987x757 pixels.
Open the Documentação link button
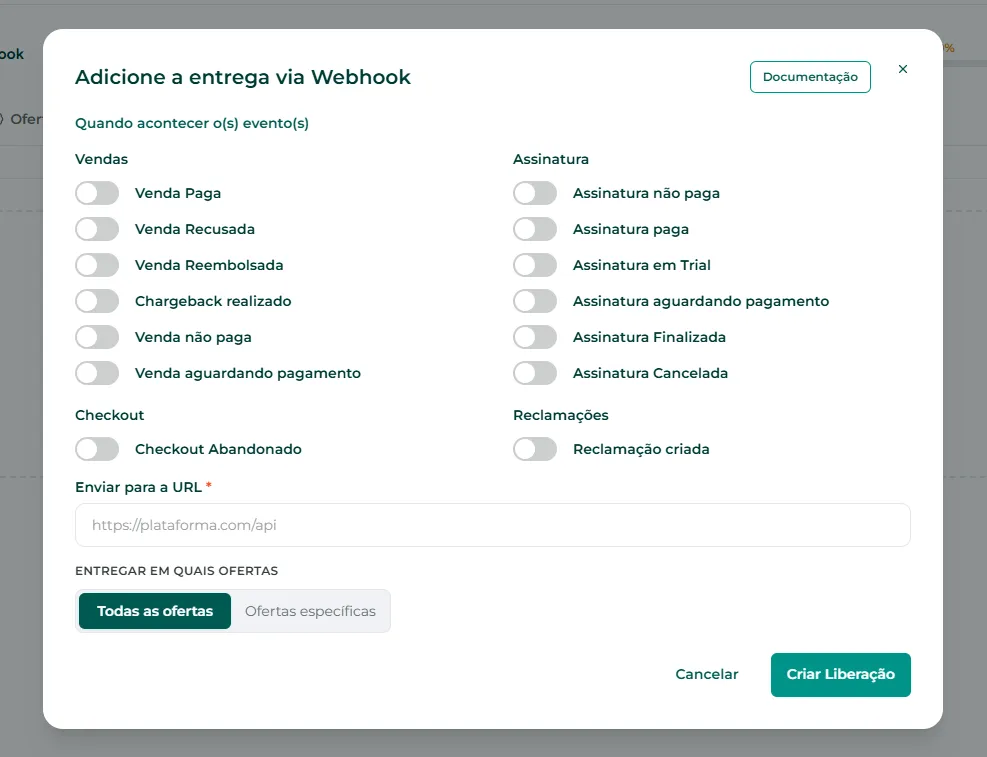pyautogui.click(x=810, y=77)
